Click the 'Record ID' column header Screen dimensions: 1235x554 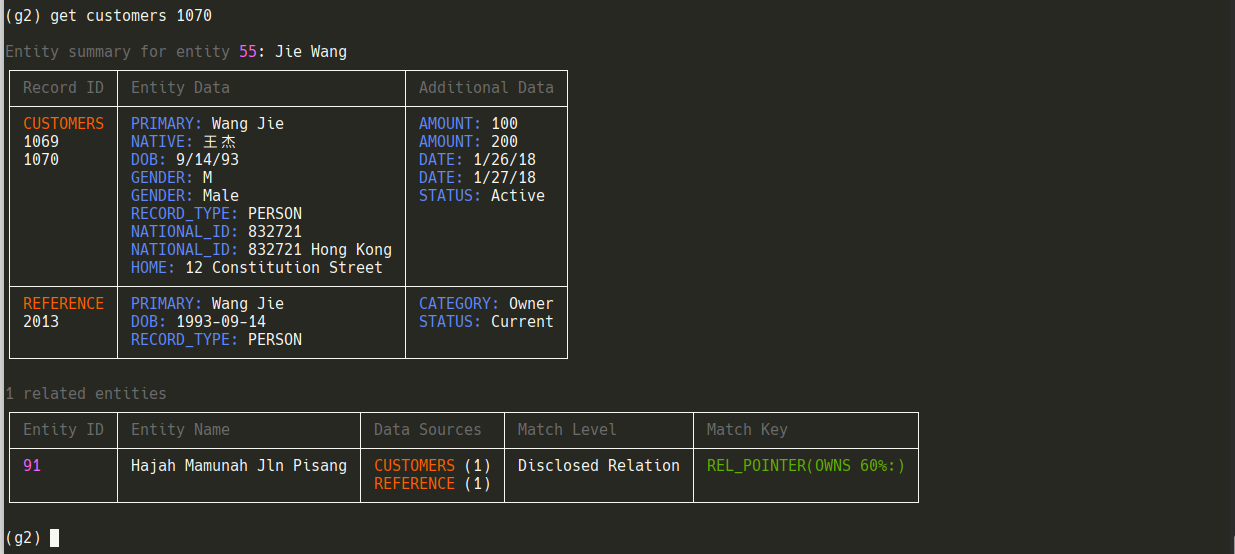coord(63,88)
